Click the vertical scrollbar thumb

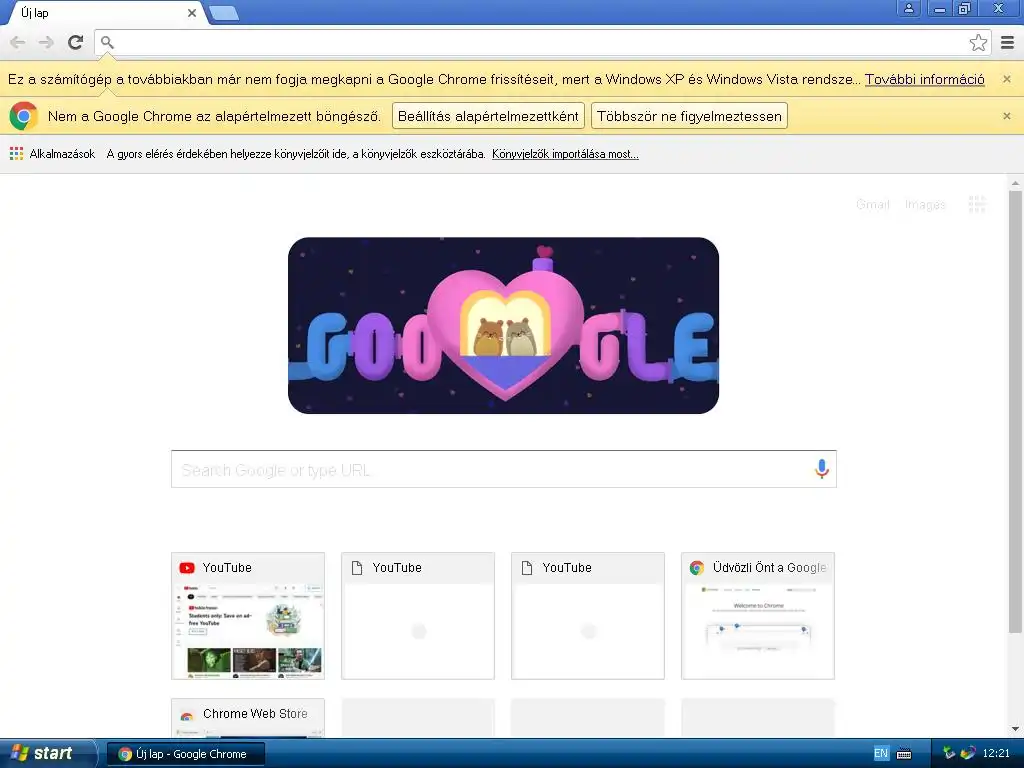pos(1015,411)
